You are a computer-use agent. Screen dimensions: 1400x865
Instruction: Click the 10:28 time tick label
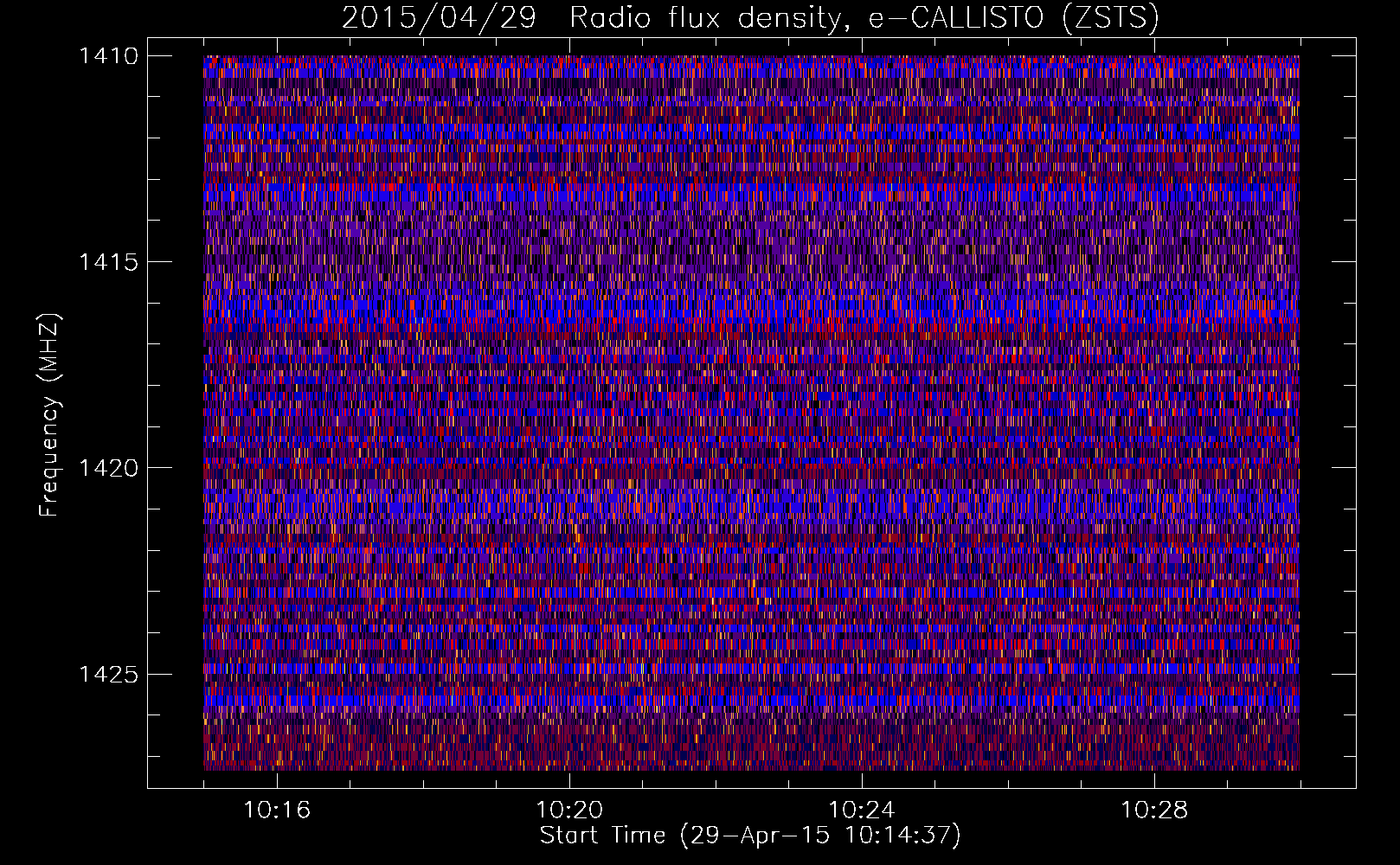[x=1154, y=811]
